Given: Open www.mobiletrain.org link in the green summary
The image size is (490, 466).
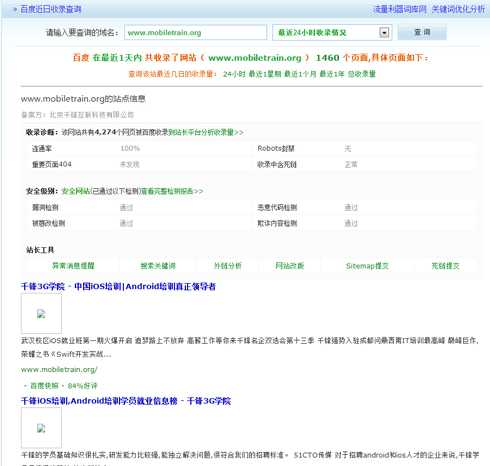Looking at the screenshot, I should pos(255,58).
